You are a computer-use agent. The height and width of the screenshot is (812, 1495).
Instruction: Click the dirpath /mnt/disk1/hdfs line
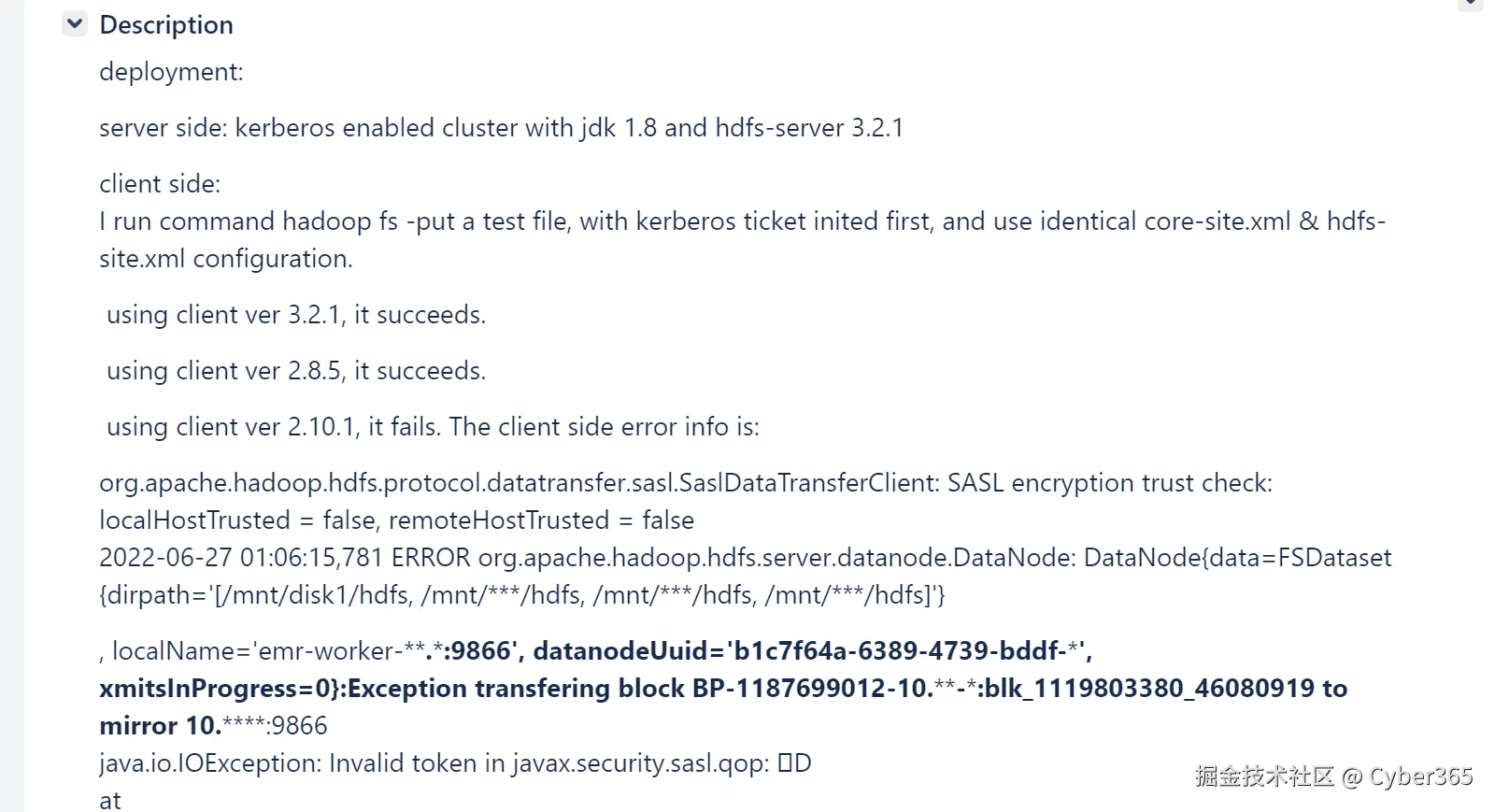coord(522,595)
